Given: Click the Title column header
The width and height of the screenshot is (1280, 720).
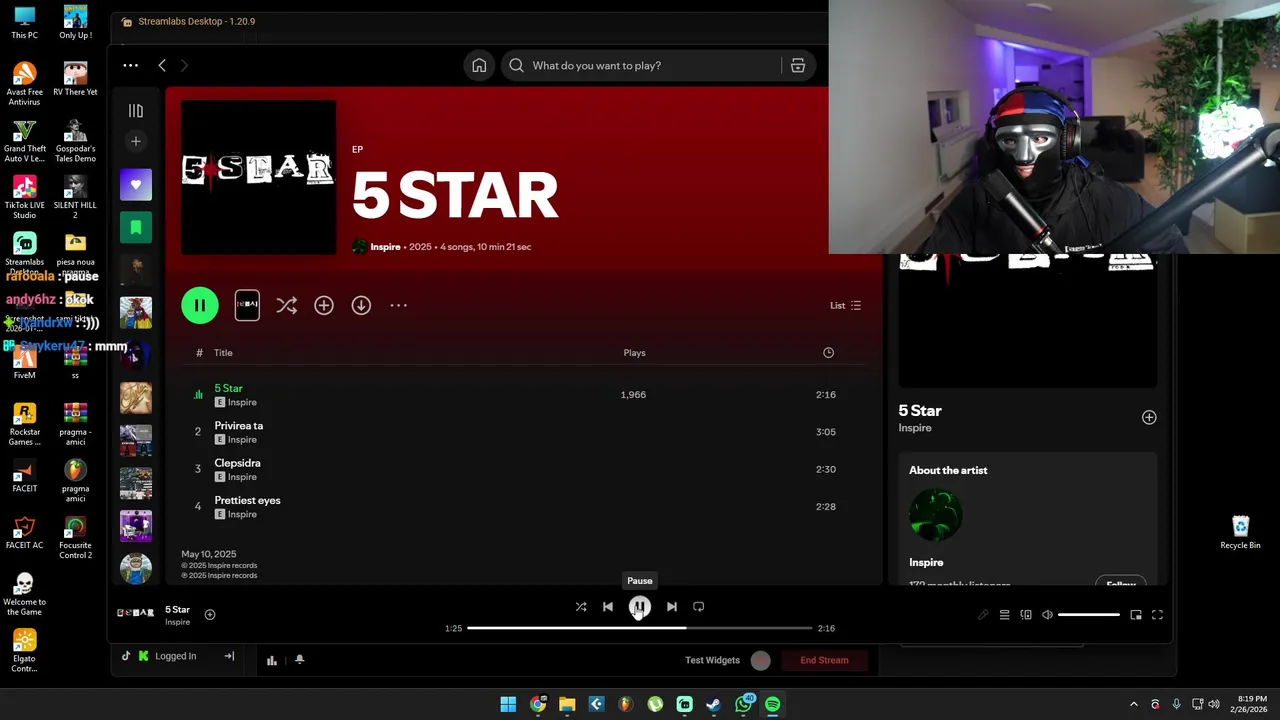Looking at the screenshot, I should [223, 353].
